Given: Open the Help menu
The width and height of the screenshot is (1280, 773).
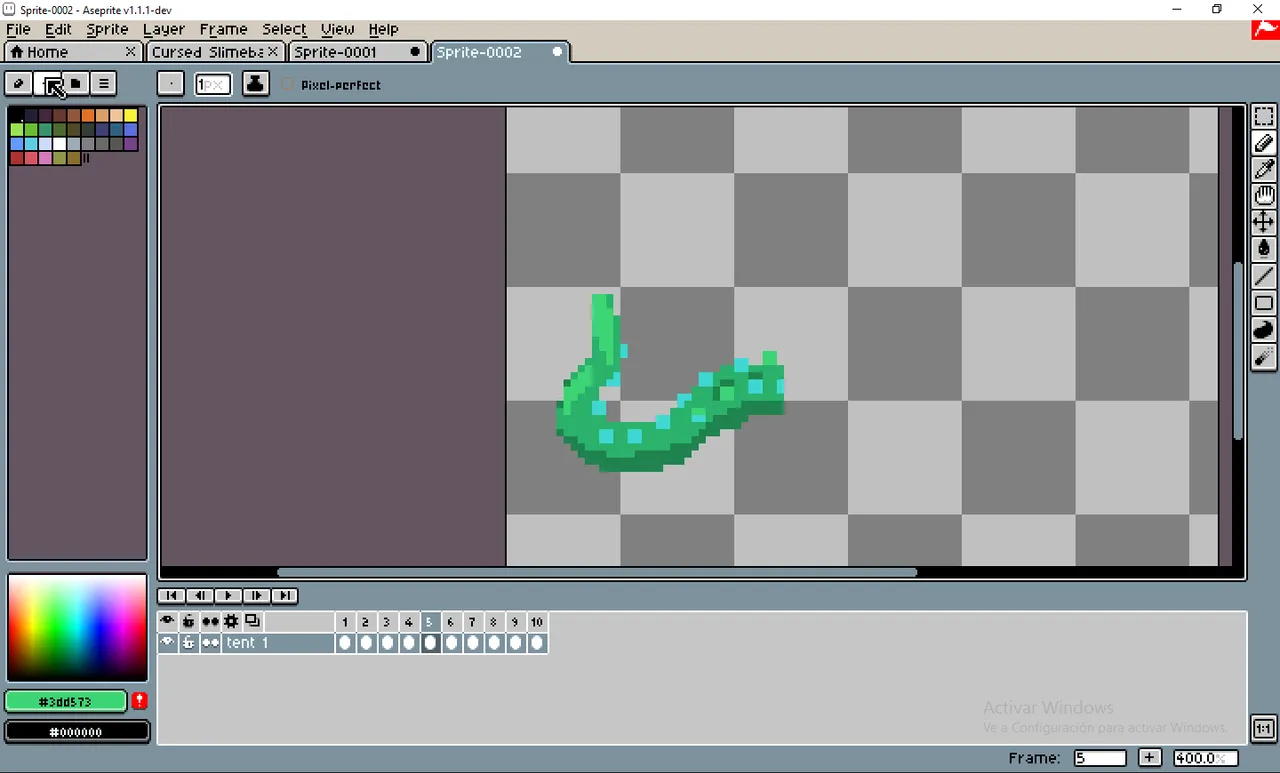Looking at the screenshot, I should 383,29.
